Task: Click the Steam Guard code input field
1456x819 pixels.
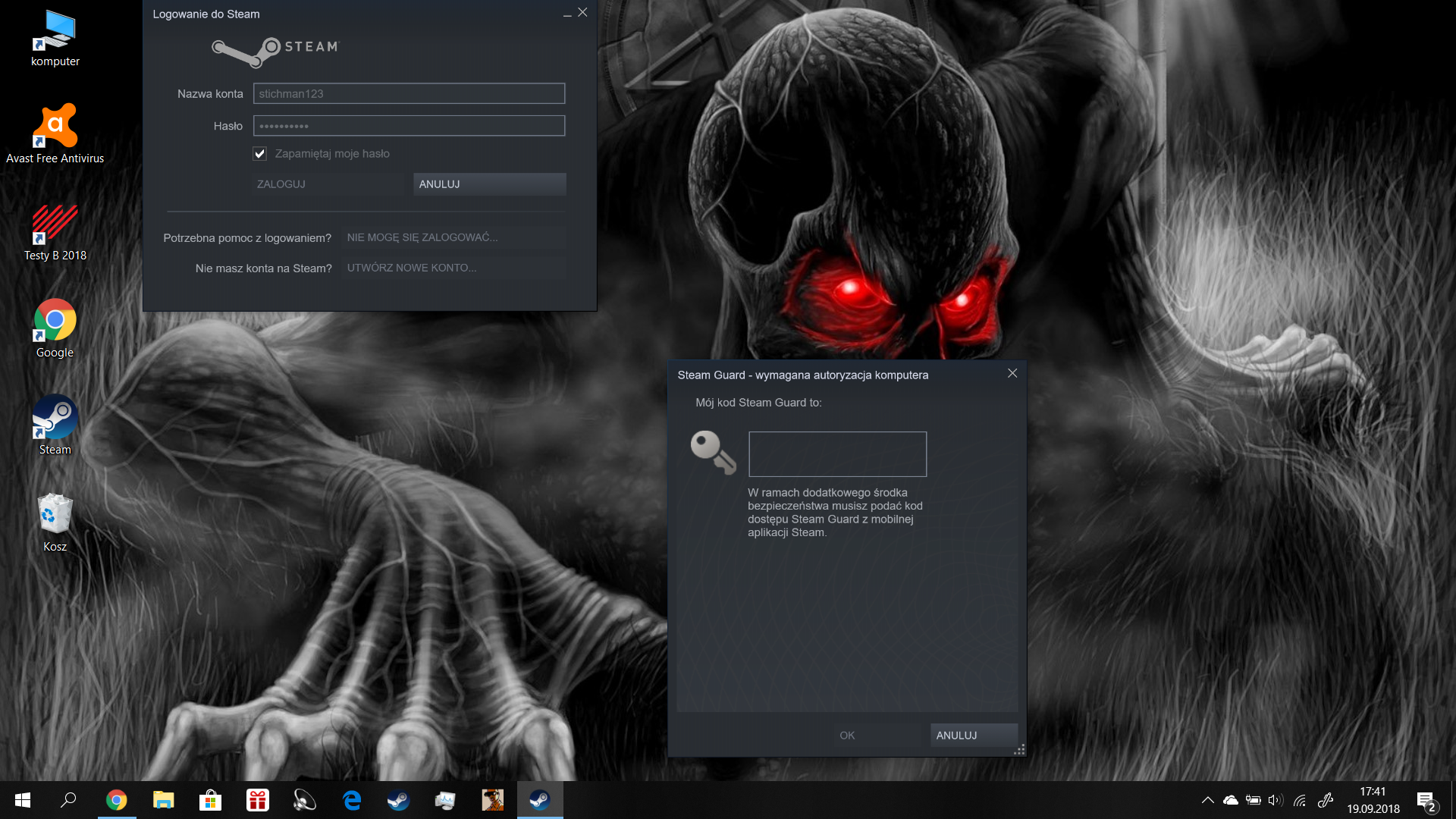Action: click(837, 454)
